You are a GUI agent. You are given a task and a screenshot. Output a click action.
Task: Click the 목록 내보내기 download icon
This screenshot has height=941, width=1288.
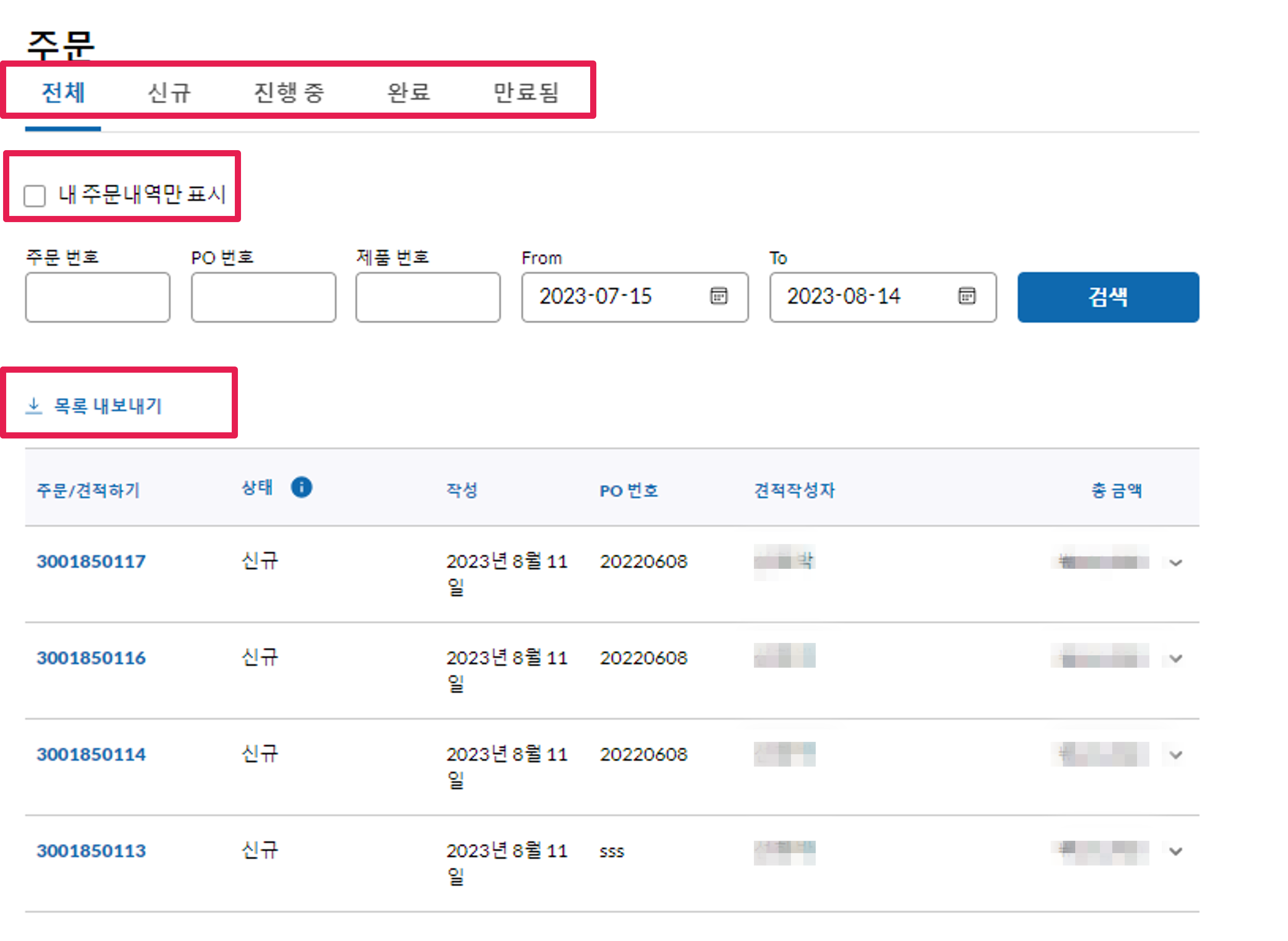pyautogui.click(x=34, y=405)
